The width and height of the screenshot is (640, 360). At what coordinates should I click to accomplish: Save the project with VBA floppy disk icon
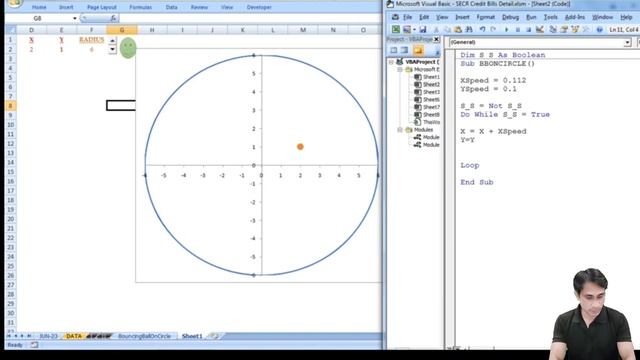click(422, 30)
